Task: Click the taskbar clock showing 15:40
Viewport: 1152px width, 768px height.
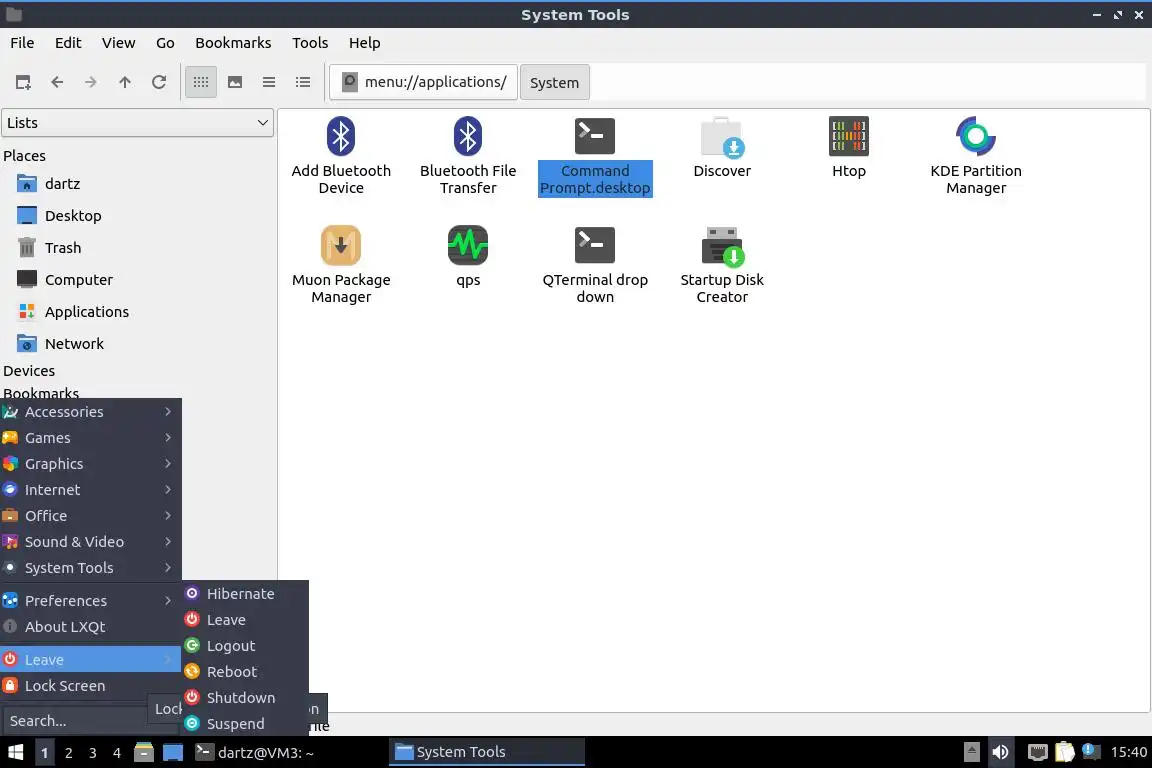Action: coord(1128,752)
